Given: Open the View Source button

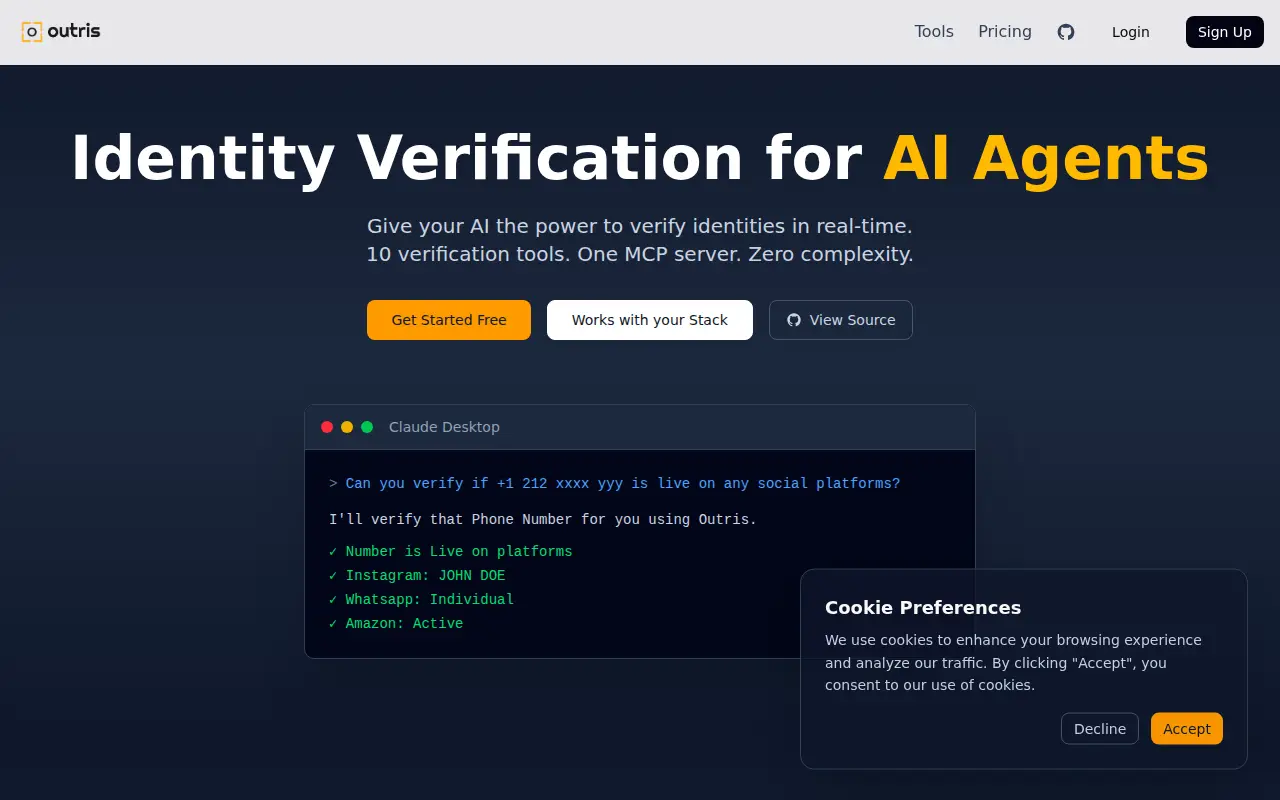Looking at the screenshot, I should (x=841, y=320).
